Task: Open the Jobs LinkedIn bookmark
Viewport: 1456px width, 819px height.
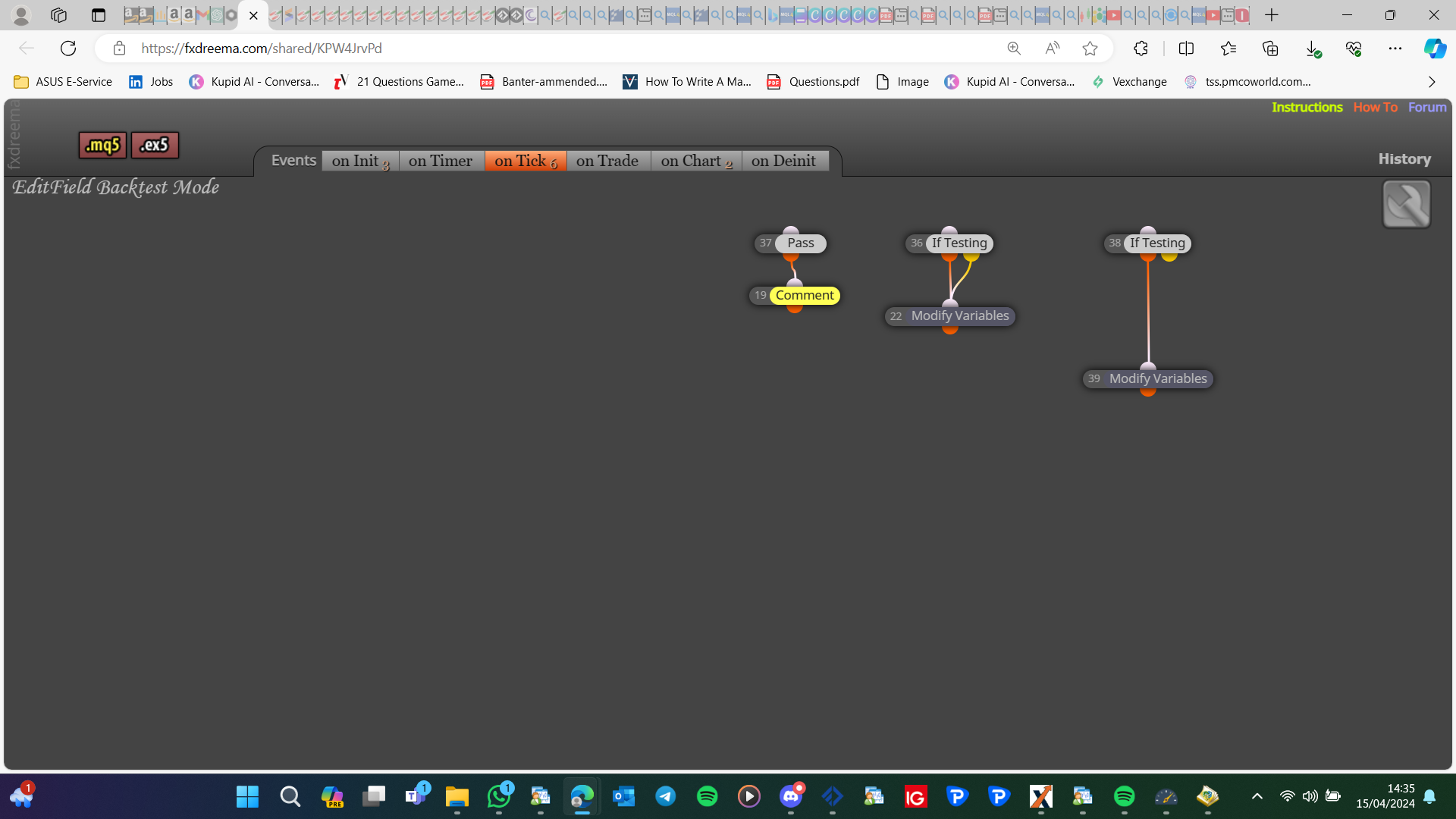Action: tap(151, 82)
